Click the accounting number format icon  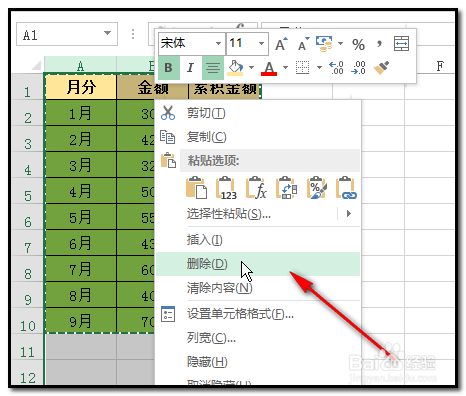[x=324, y=44]
